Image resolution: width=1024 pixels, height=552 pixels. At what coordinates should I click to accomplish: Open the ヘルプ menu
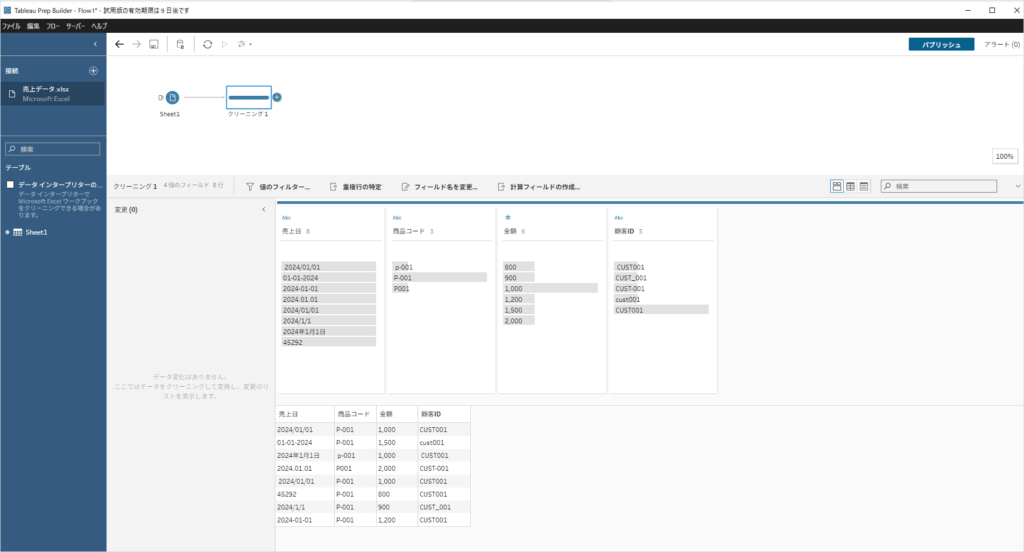99,25
